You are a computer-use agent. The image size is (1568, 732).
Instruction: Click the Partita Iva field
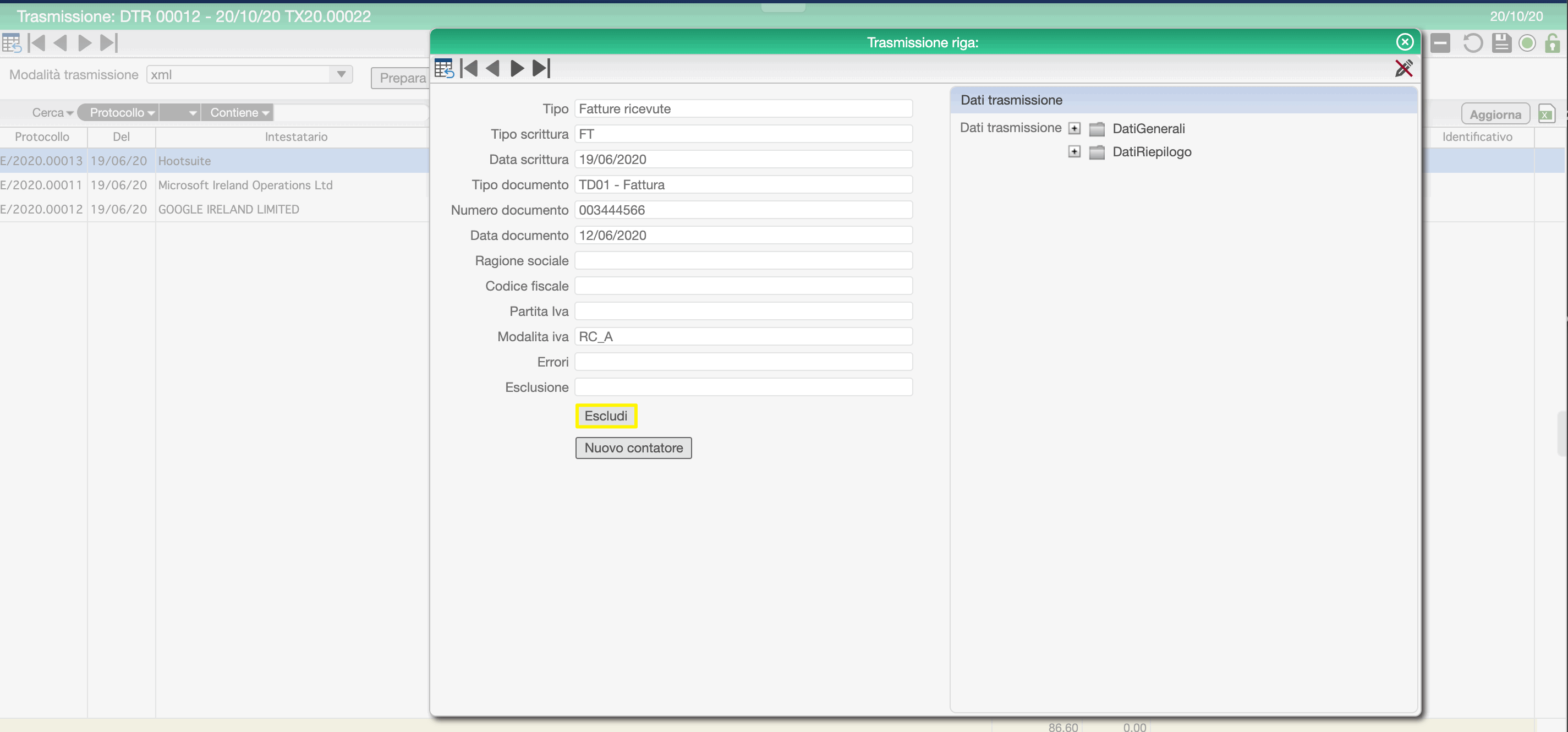point(743,311)
